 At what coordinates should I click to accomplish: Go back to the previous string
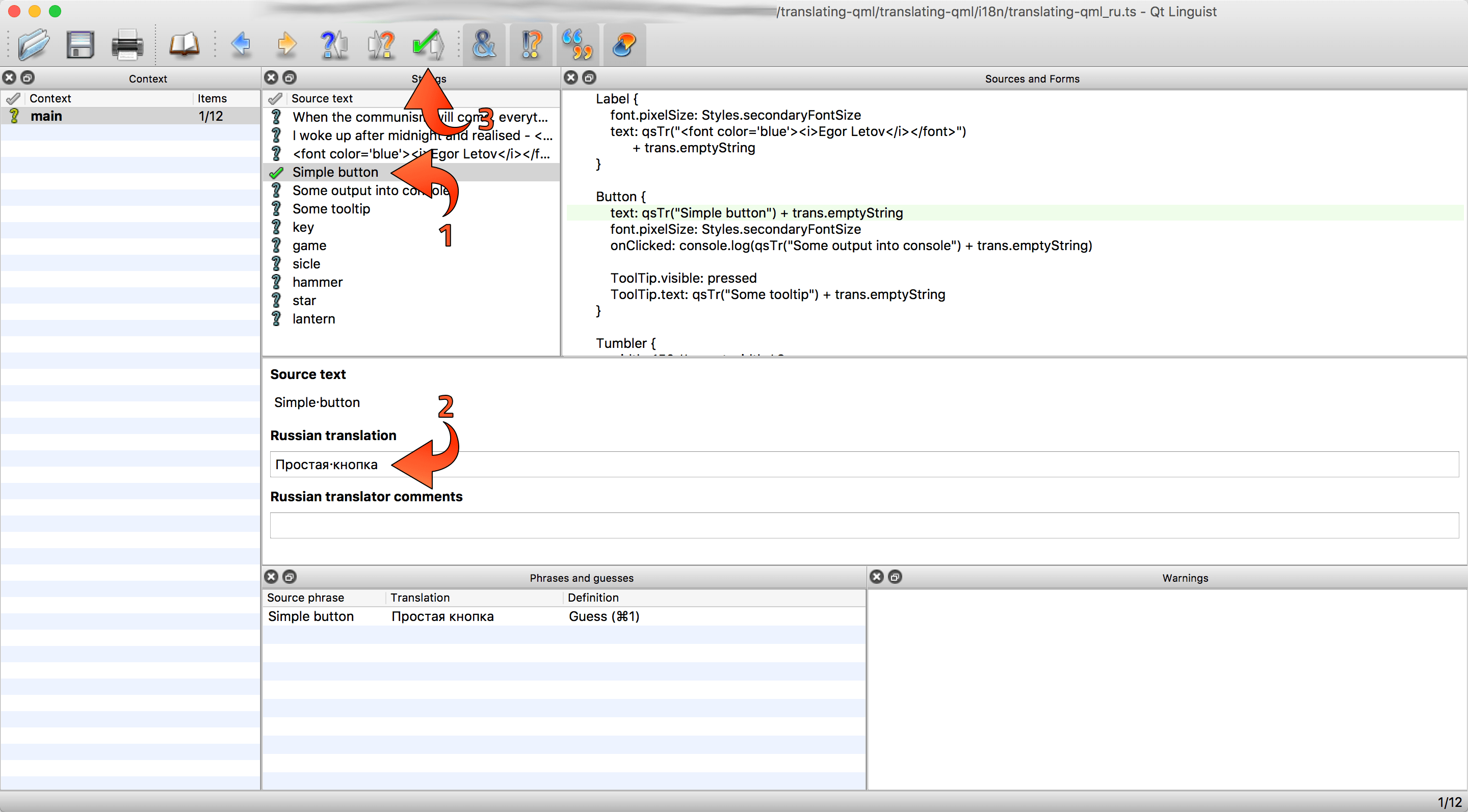point(241,44)
